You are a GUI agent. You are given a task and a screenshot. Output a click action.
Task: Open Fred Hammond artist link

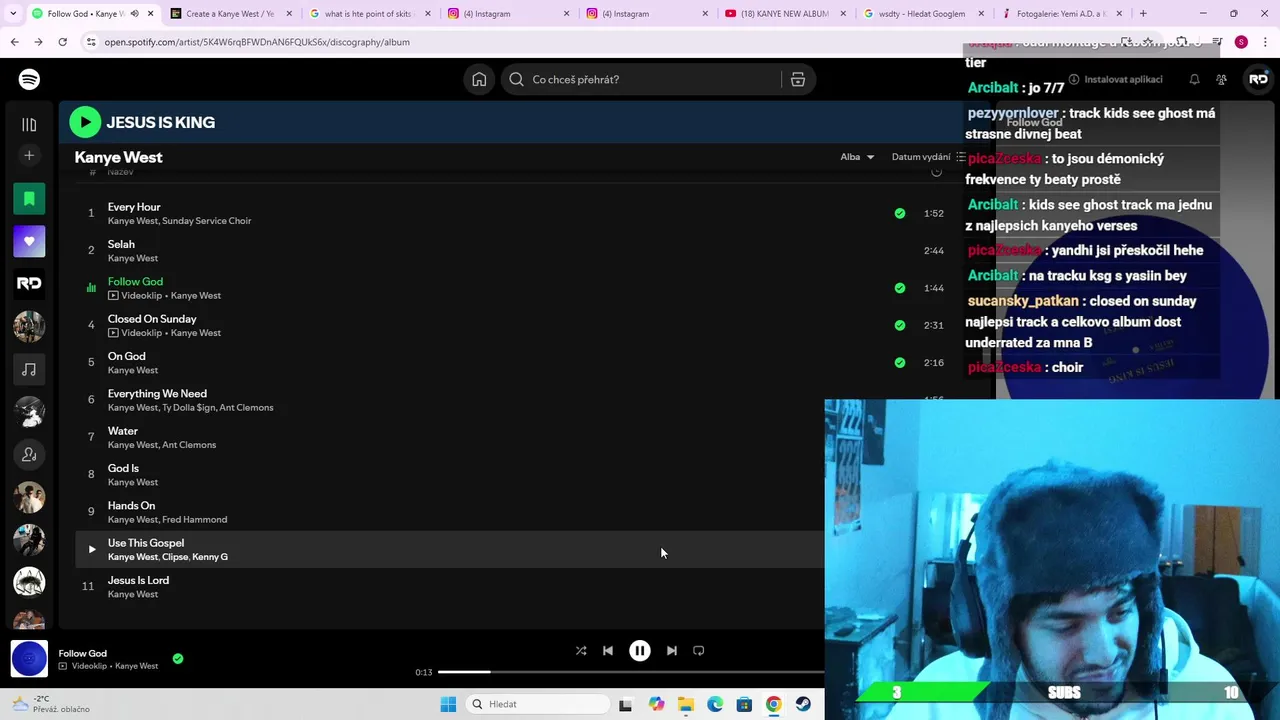click(x=195, y=520)
